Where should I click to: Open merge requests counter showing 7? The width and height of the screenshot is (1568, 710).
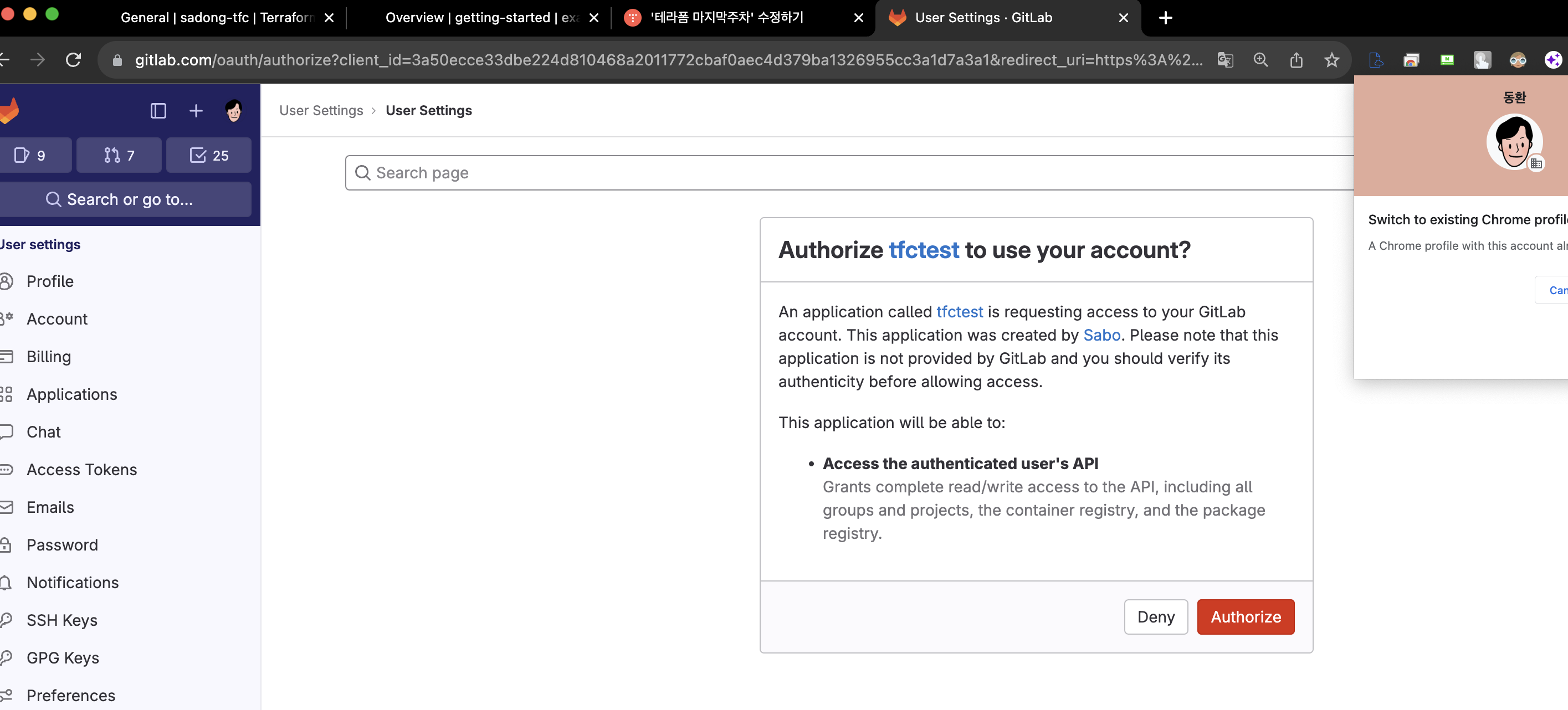[119, 156]
